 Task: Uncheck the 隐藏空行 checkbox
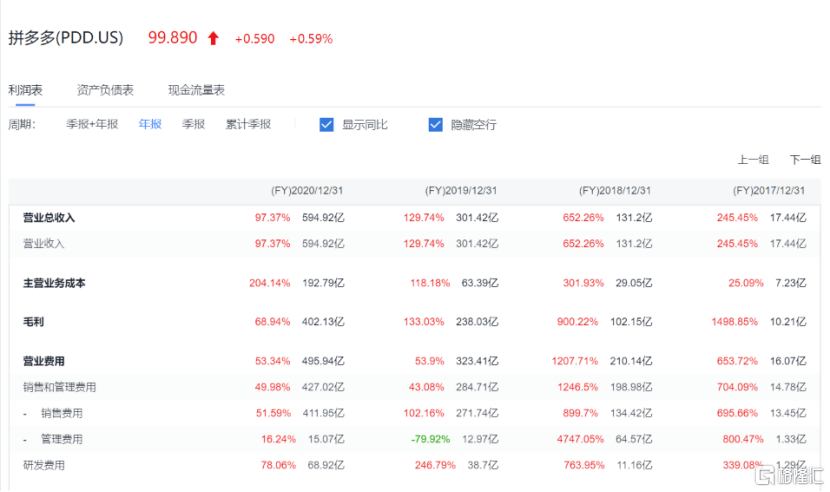435,125
